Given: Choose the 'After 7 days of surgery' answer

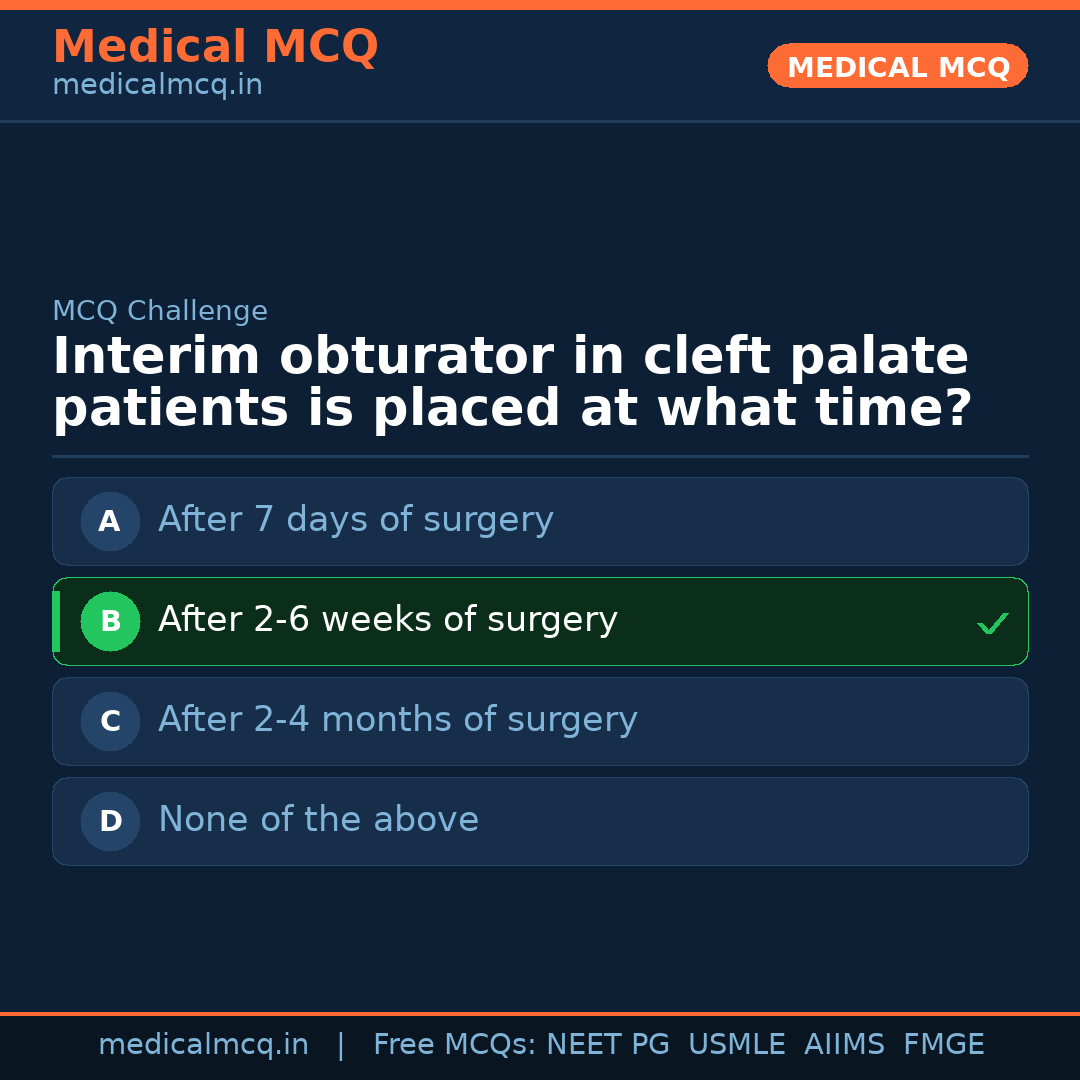Looking at the screenshot, I should click(355, 520).
